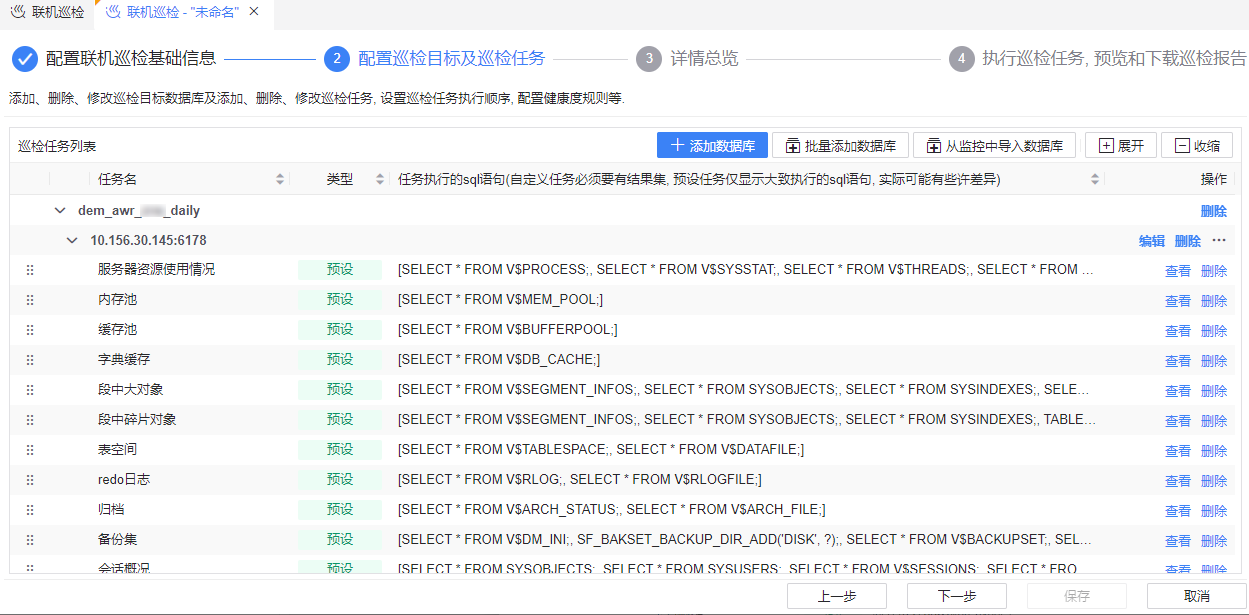
Task: Expand all rows with 展开 button
Action: point(1121,145)
